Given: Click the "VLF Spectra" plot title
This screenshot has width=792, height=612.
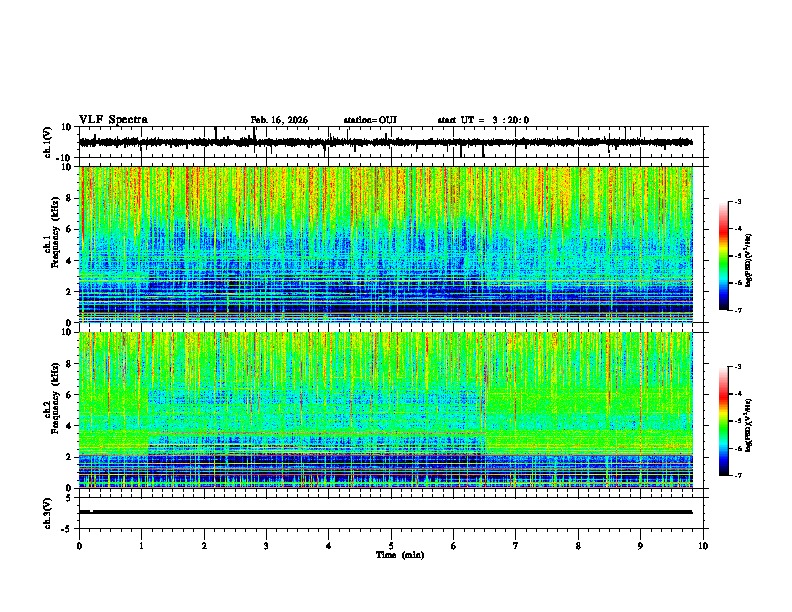Looking at the screenshot, I should 113,120.
